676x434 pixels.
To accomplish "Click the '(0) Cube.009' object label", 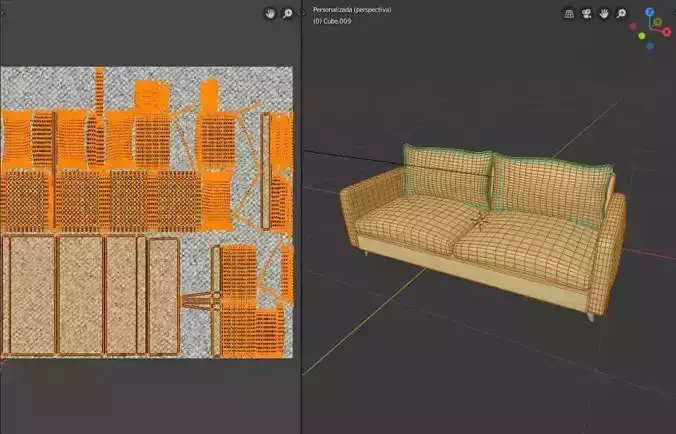I will point(332,21).
